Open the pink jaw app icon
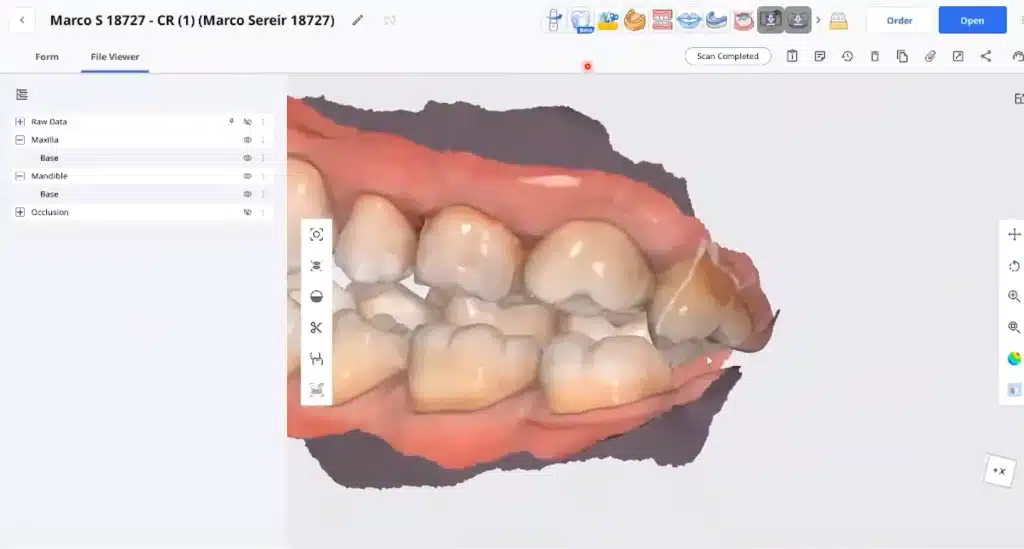This screenshot has width=1024, height=549. pyautogui.click(x=743, y=20)
